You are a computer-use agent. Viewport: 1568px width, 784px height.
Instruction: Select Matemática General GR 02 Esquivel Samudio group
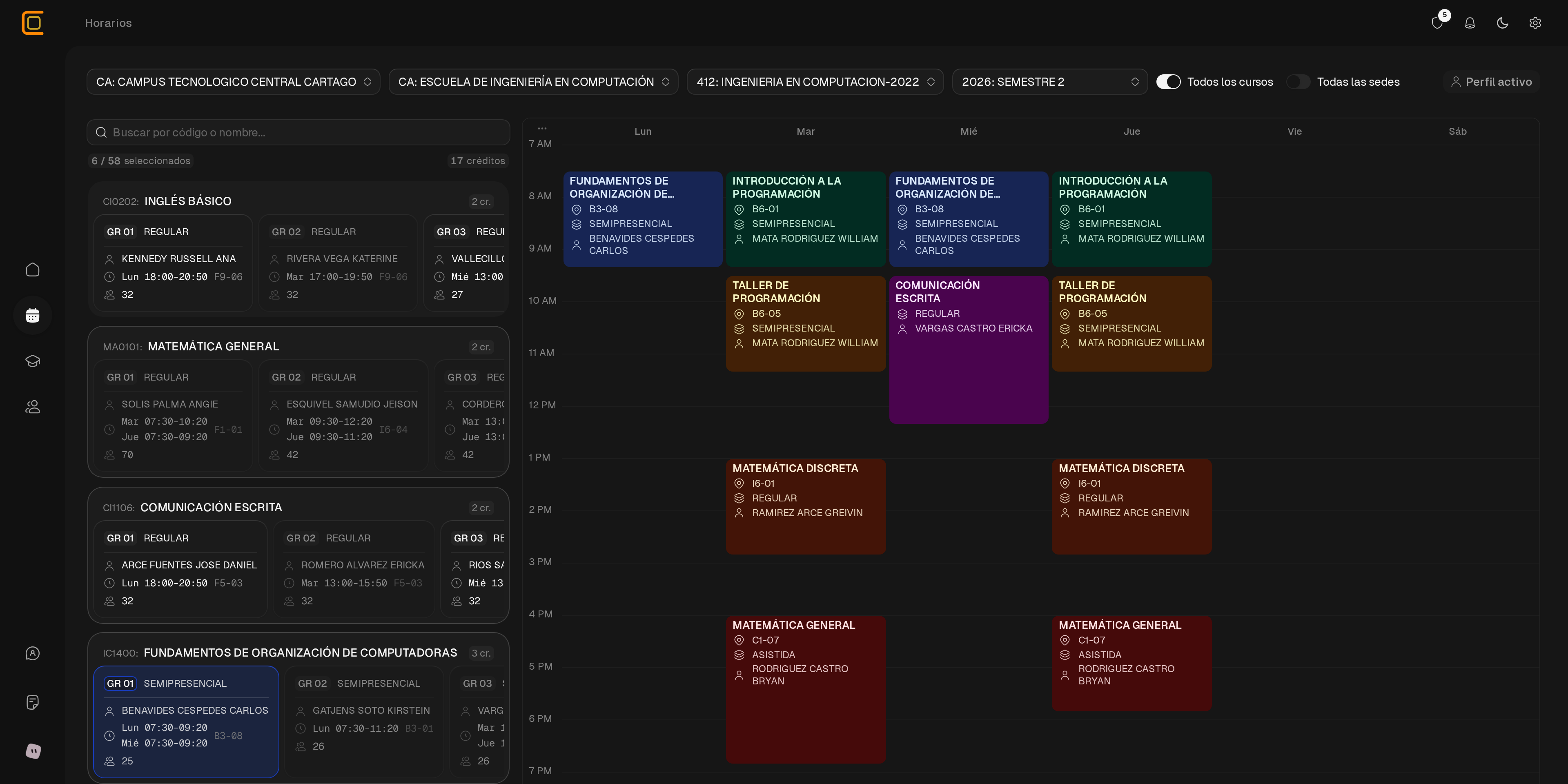344,416
